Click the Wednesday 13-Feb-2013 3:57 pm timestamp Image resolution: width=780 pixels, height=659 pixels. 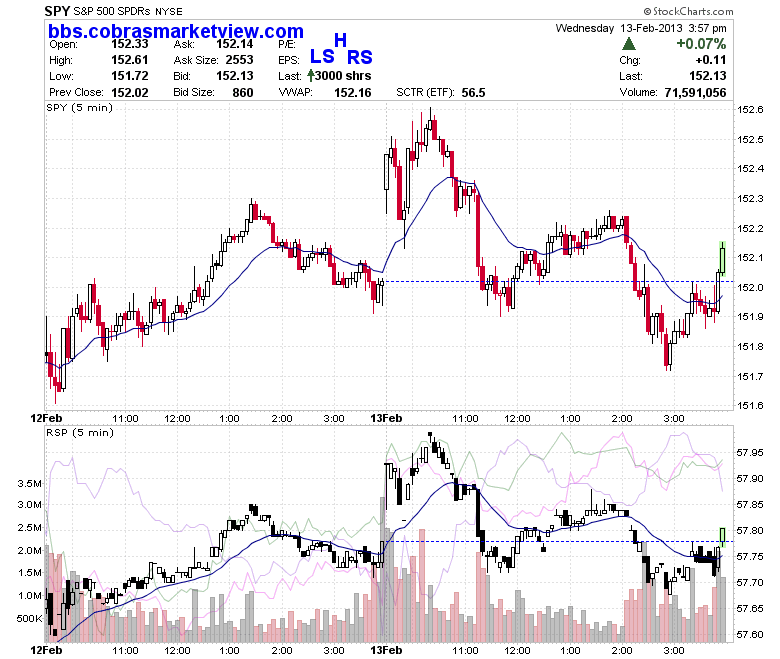click(641, 28)
